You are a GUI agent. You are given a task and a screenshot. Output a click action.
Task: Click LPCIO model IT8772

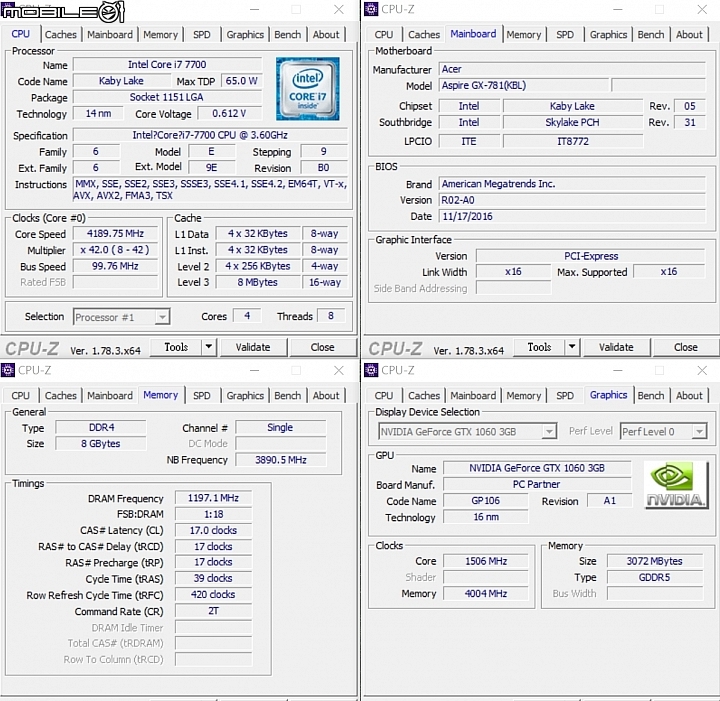pos(573,141)
